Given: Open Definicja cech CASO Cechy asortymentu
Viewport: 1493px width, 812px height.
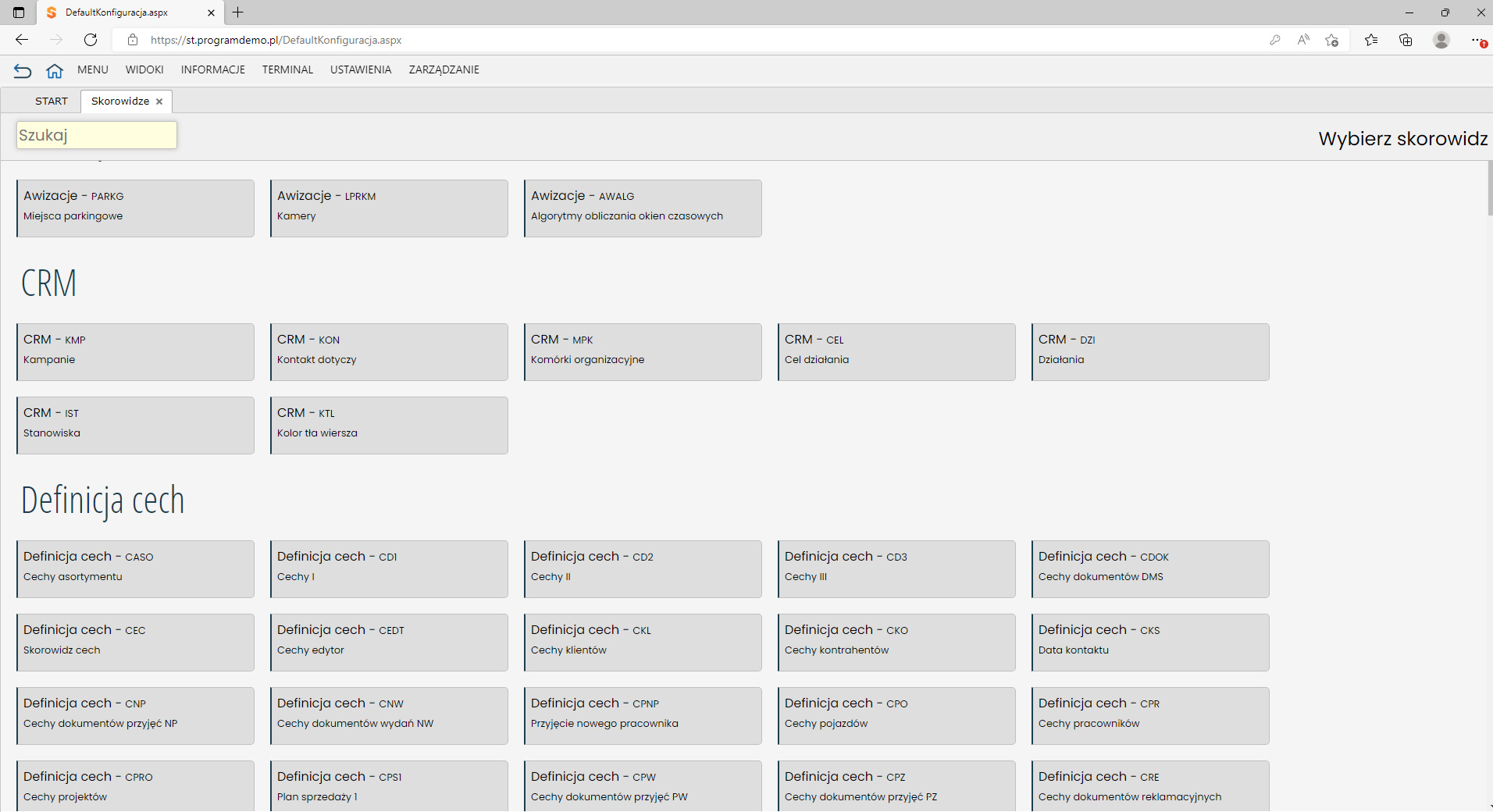Looking at the screenshot, I should [135, 569].
